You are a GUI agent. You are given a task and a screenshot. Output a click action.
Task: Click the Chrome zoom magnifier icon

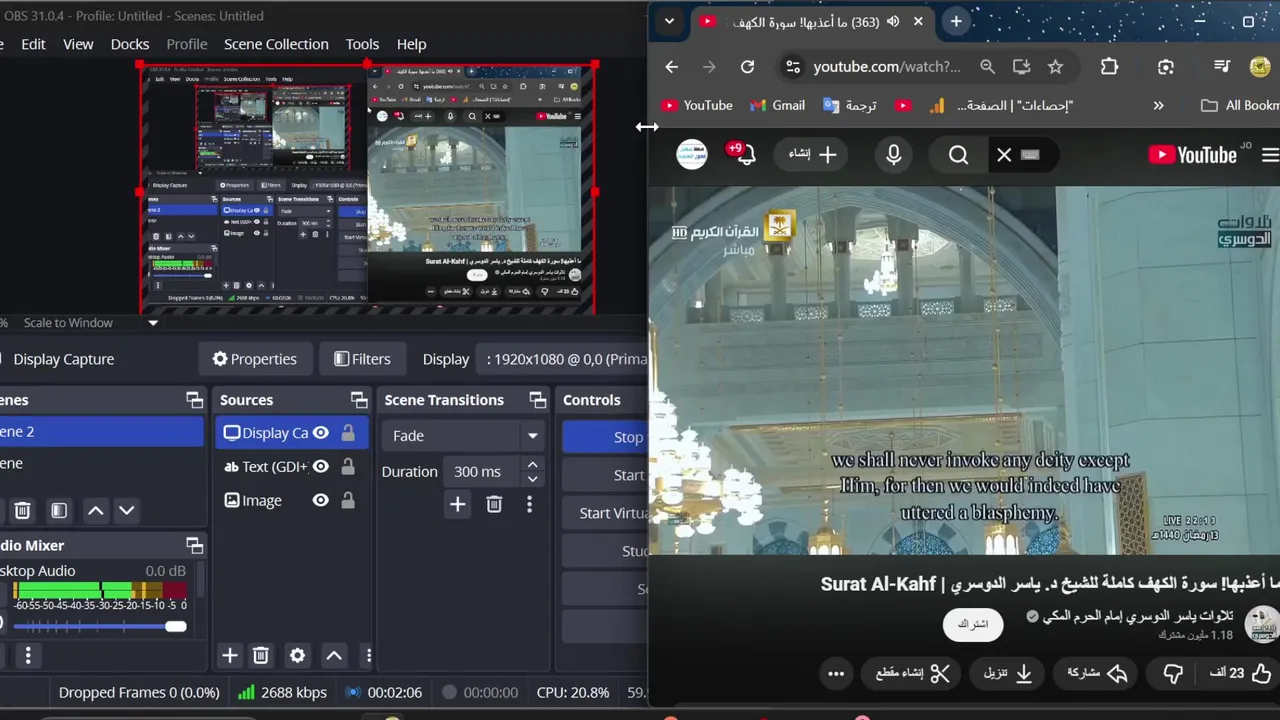point(987,67)
